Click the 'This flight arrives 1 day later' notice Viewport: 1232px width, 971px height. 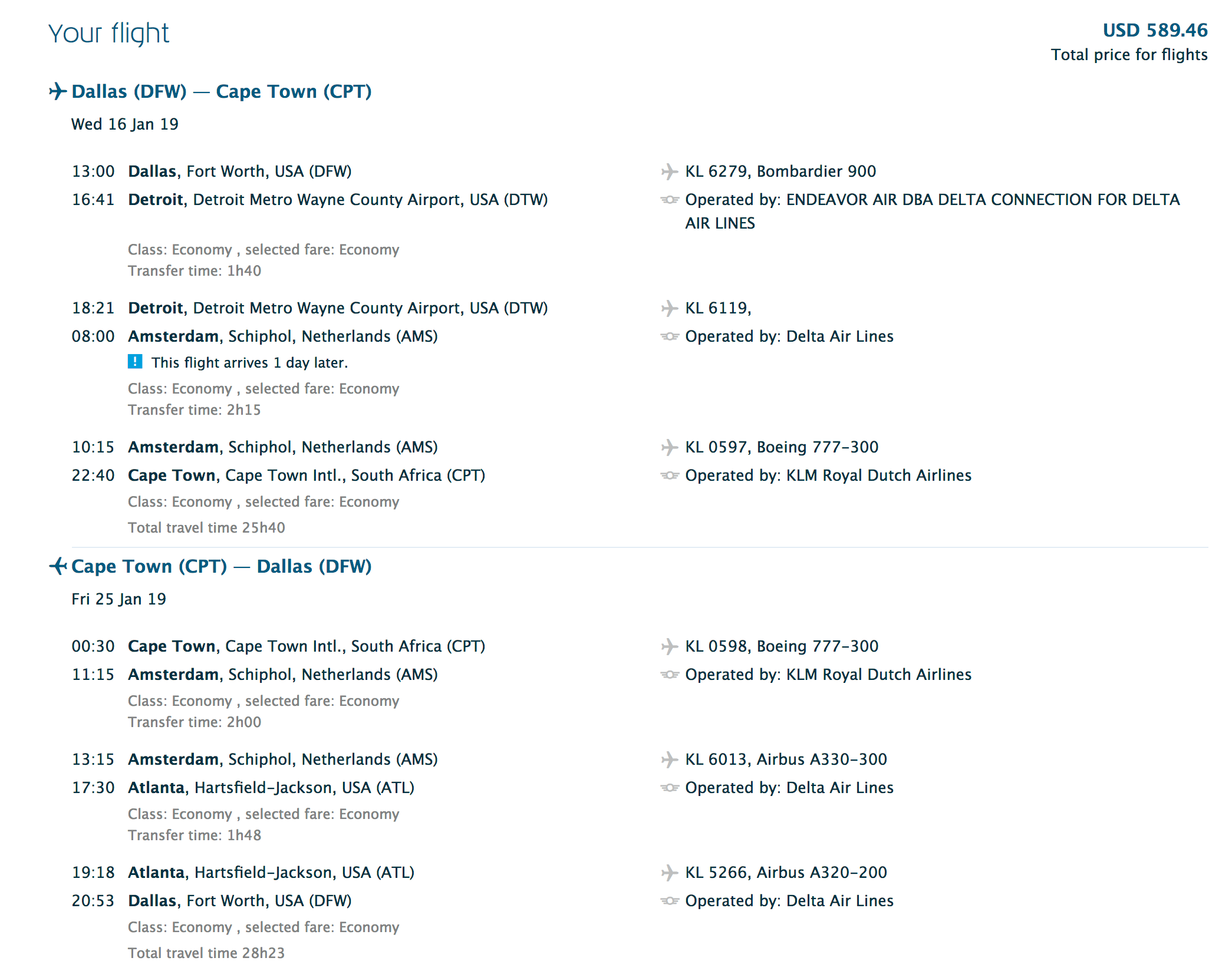pos(249,362)
